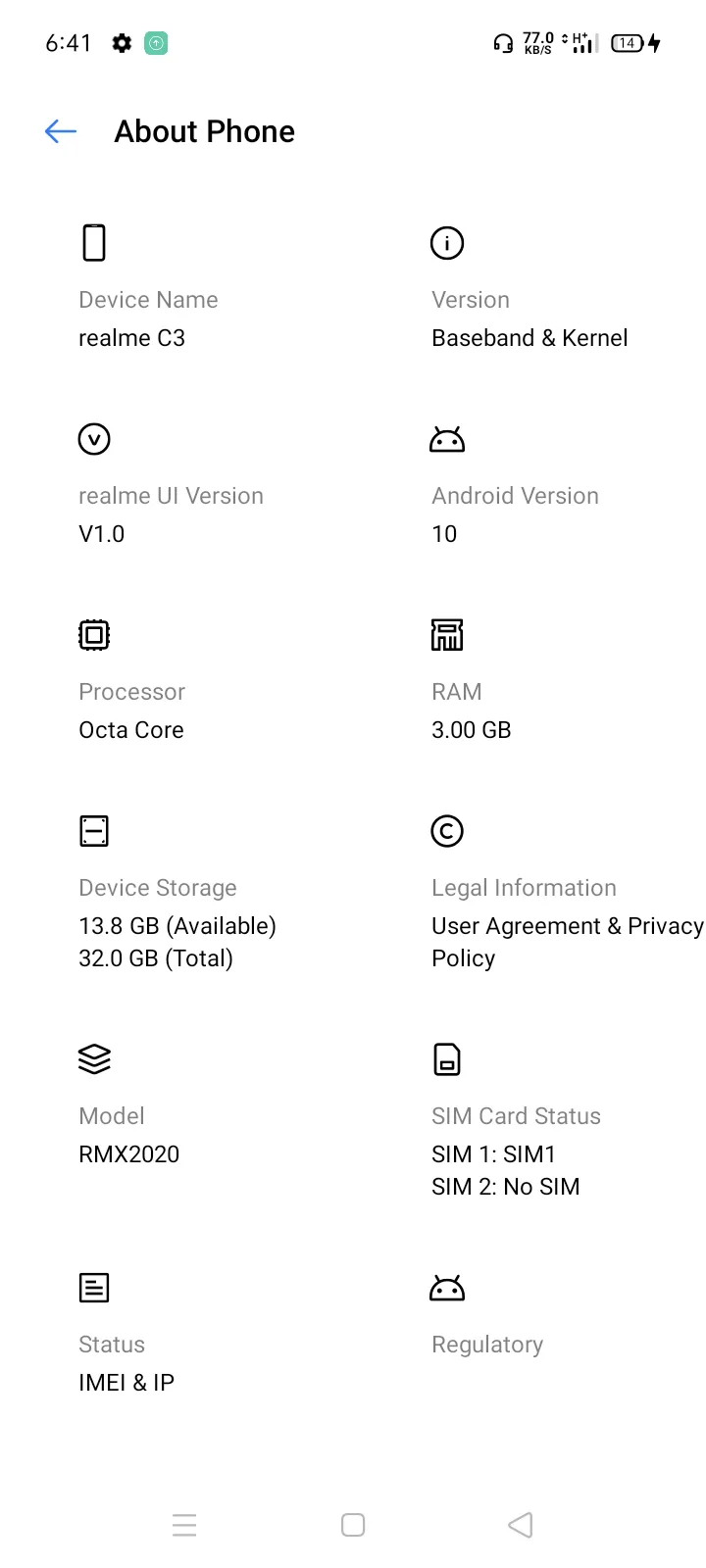This screenshot has width=706, height=1568.
Task: Tap the Processor label
Action: 131,692
